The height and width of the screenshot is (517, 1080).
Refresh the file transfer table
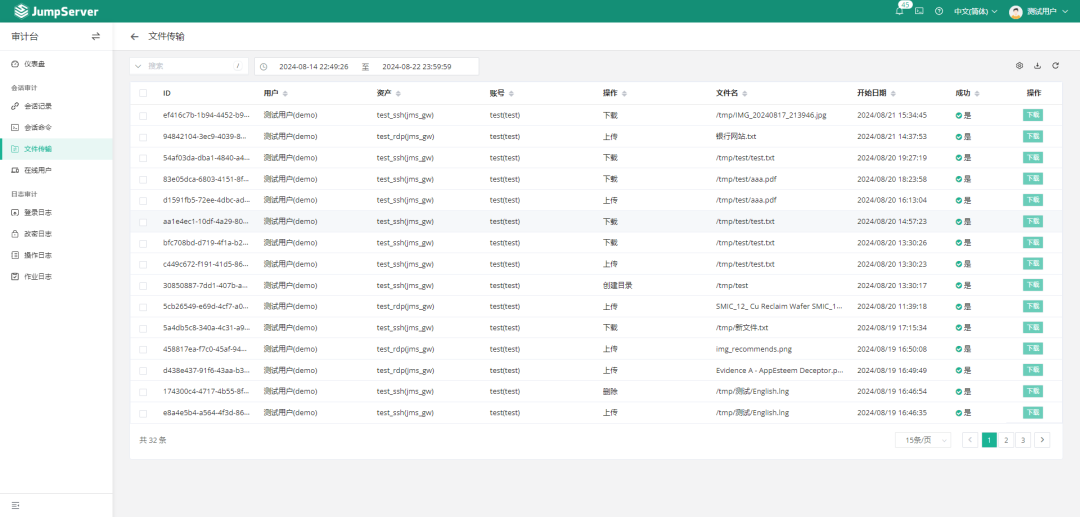pyautogui.click(x=1055, y=66)
